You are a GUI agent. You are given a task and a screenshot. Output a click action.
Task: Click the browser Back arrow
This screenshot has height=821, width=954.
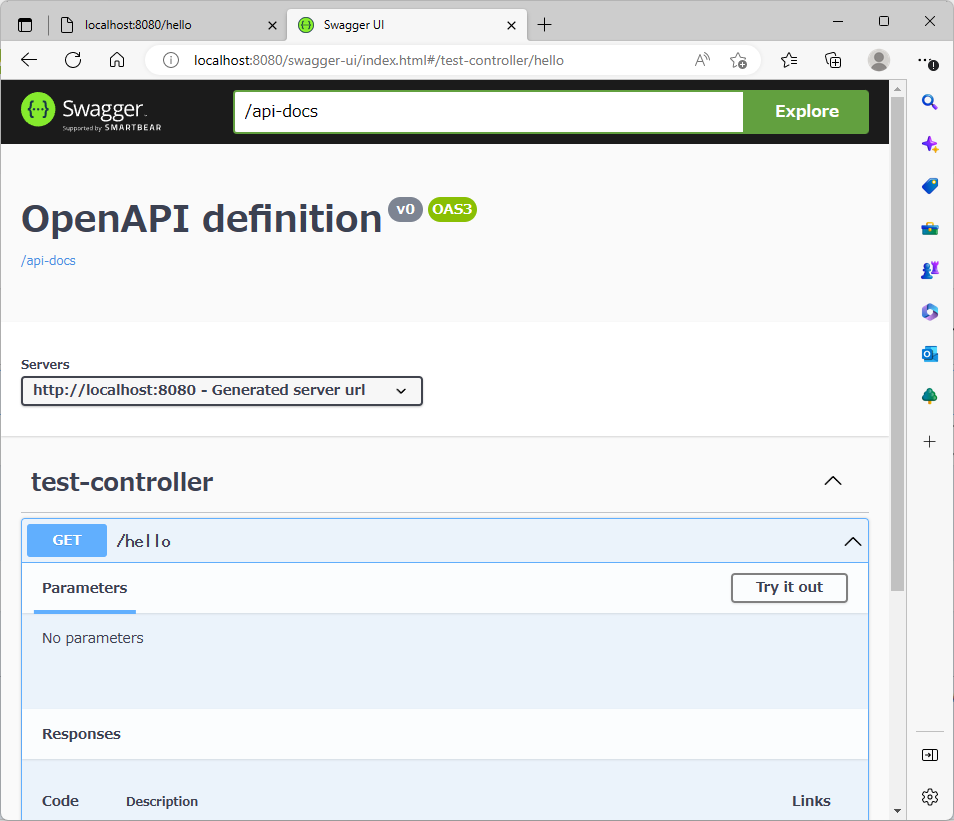click(29, 60)
